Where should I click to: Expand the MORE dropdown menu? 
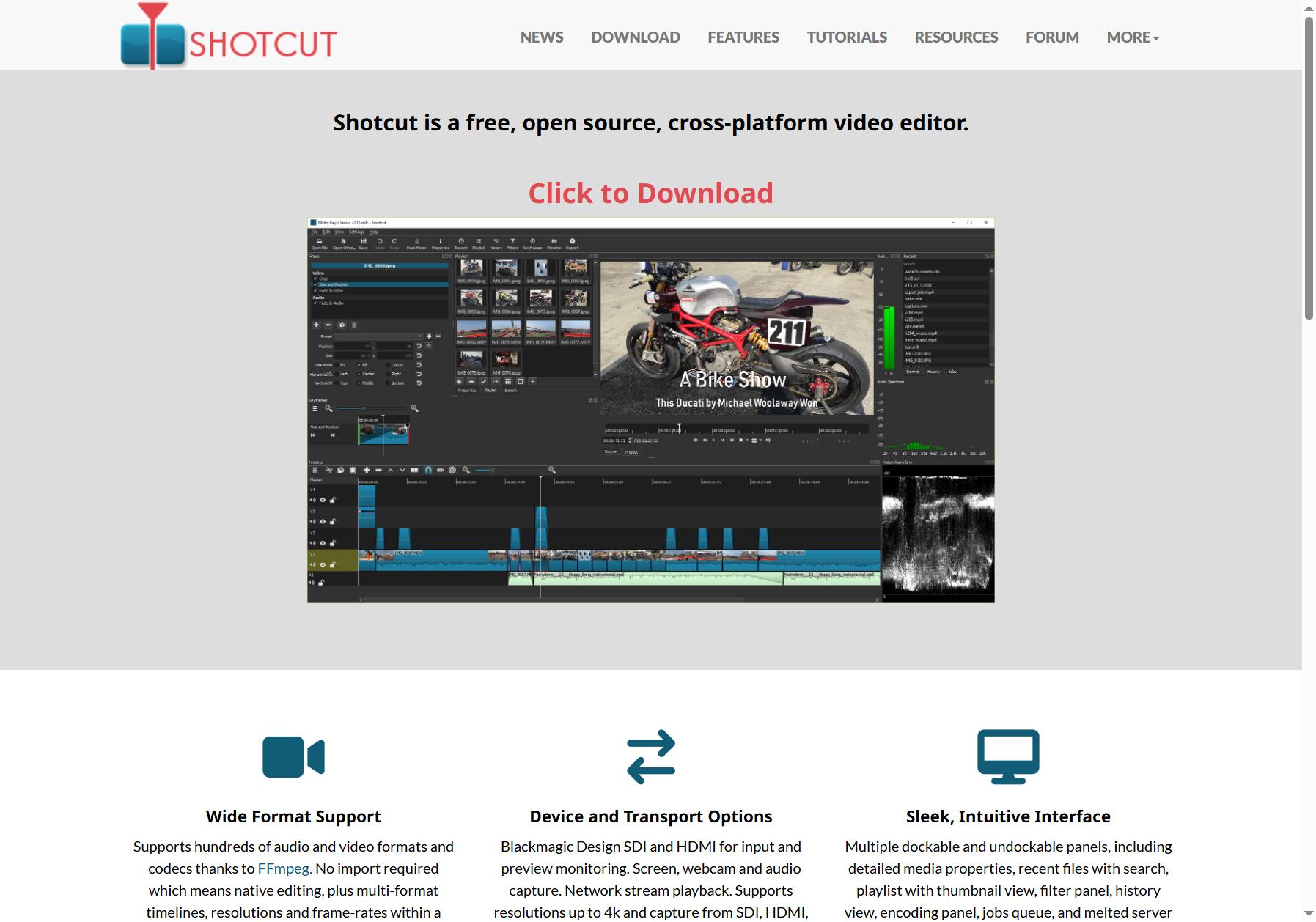(1133, 37)
